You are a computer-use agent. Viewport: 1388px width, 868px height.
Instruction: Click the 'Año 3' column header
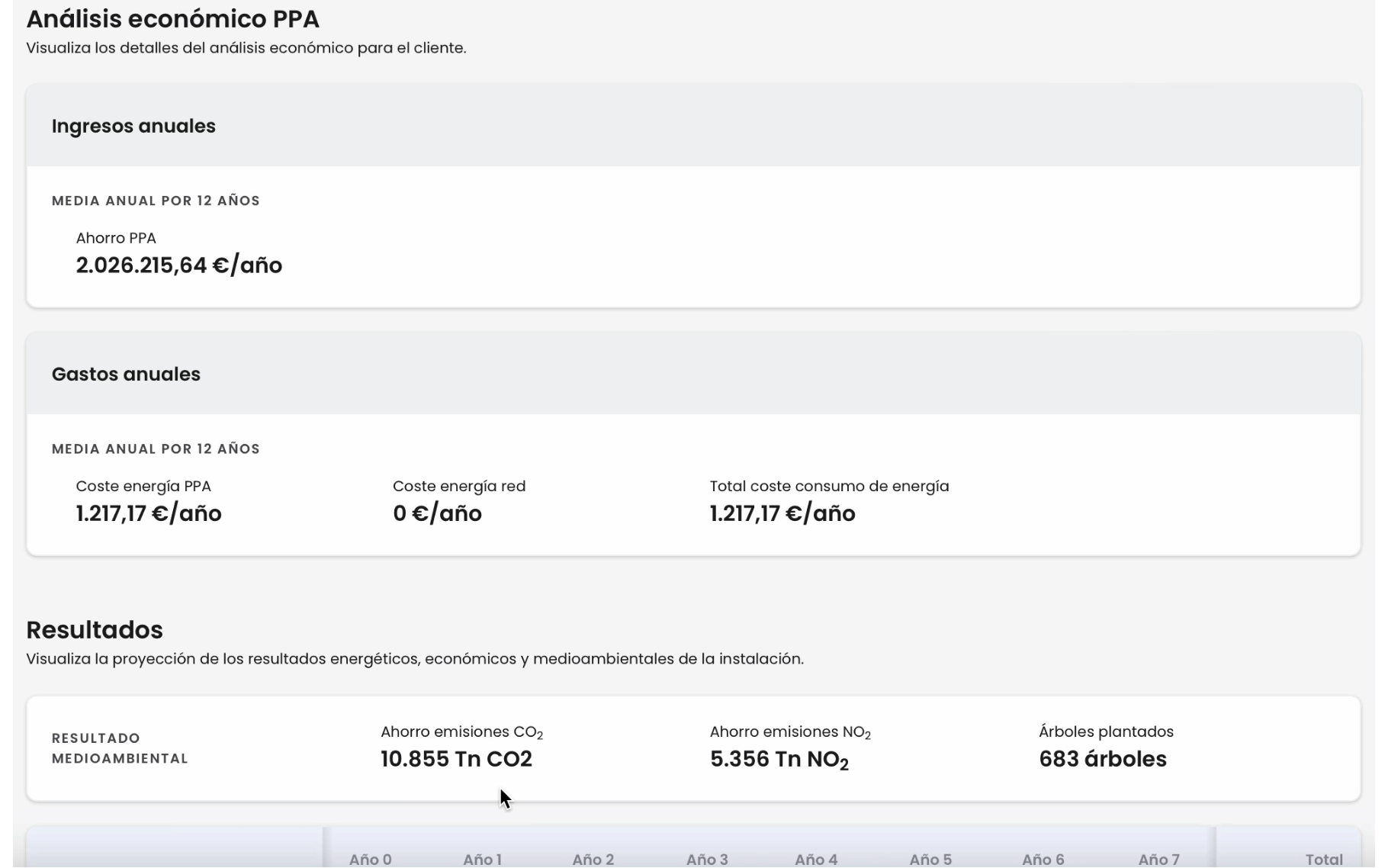click(707, 860)
